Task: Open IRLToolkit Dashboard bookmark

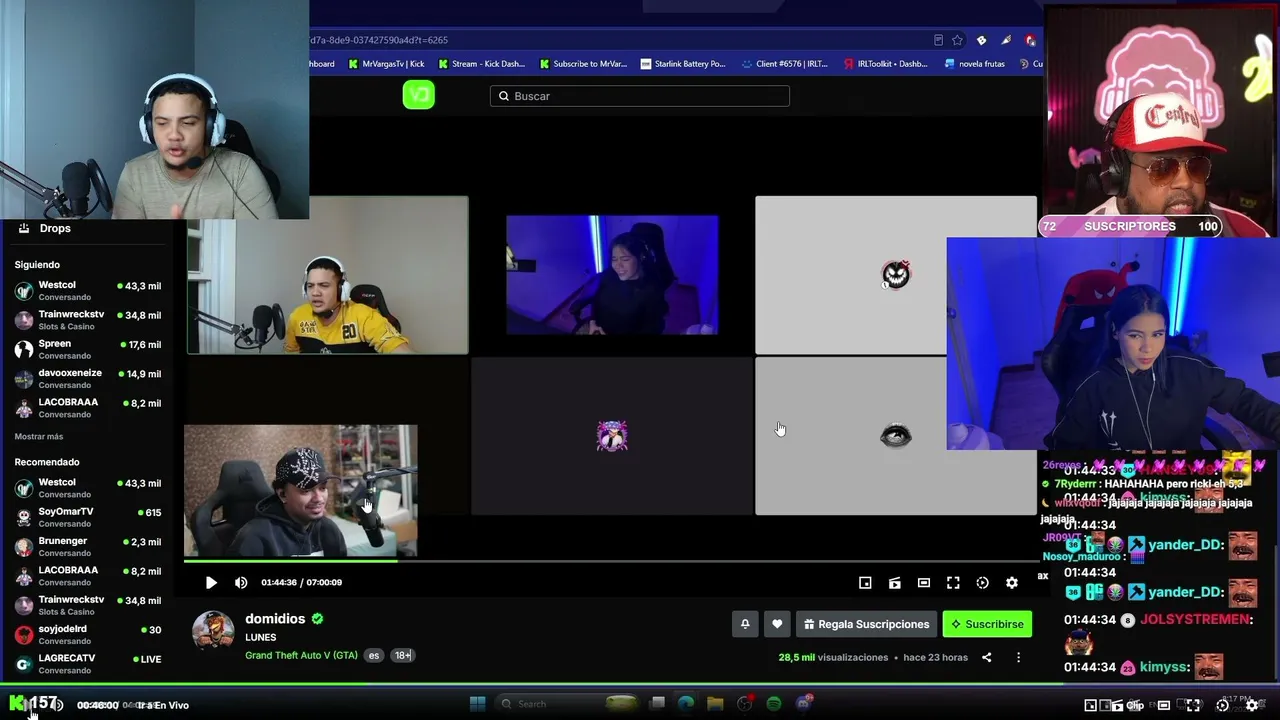Action: [886, 64]
